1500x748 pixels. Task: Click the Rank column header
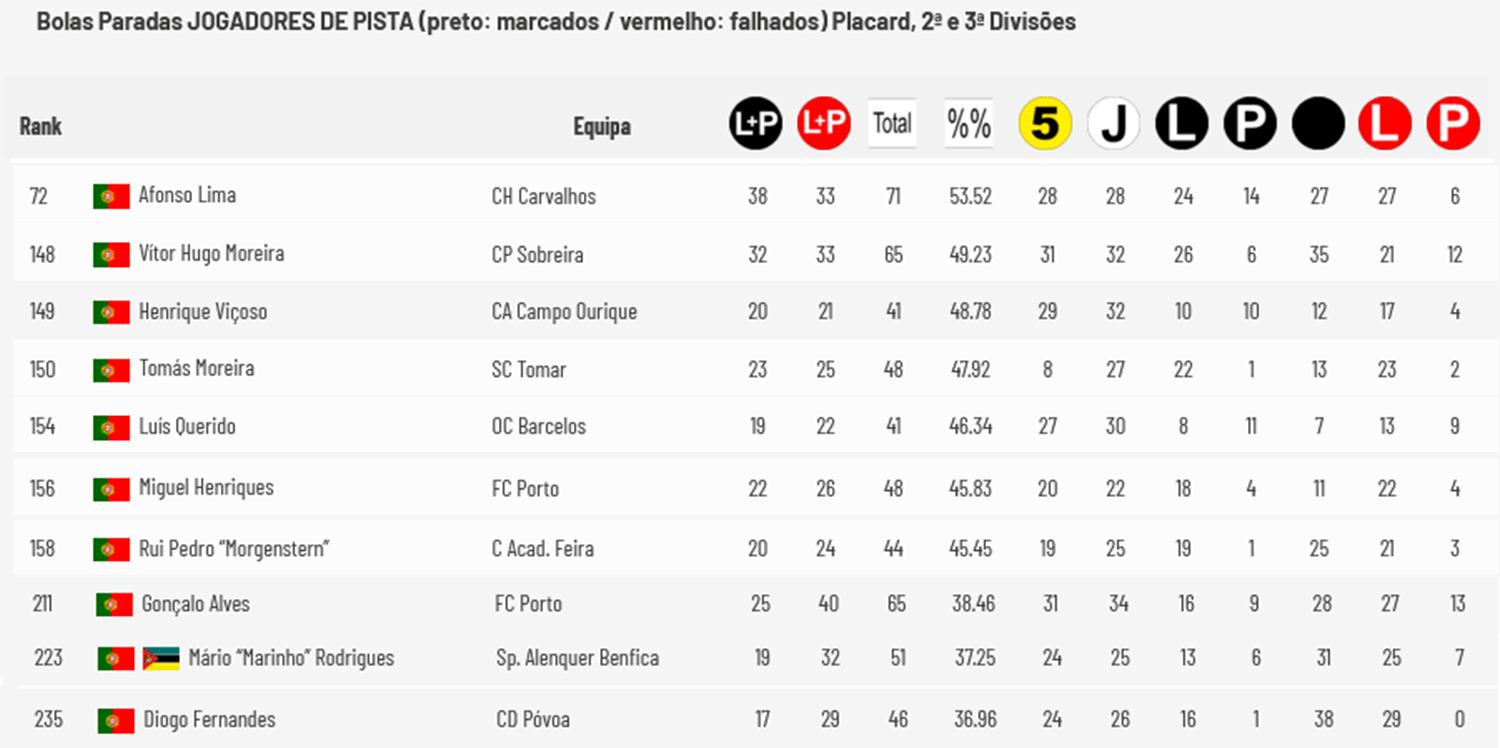[41, 126]
